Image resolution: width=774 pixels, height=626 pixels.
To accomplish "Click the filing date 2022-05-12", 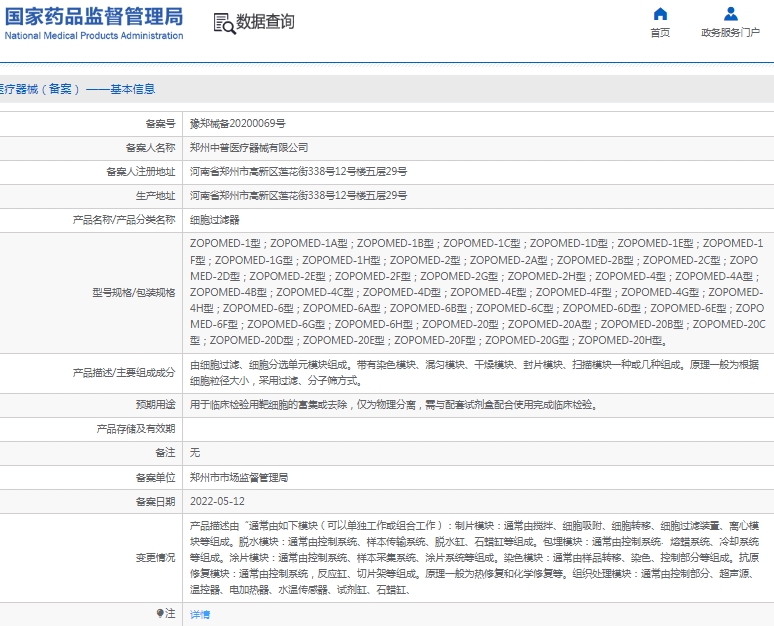I will click(x=217, y=501).
